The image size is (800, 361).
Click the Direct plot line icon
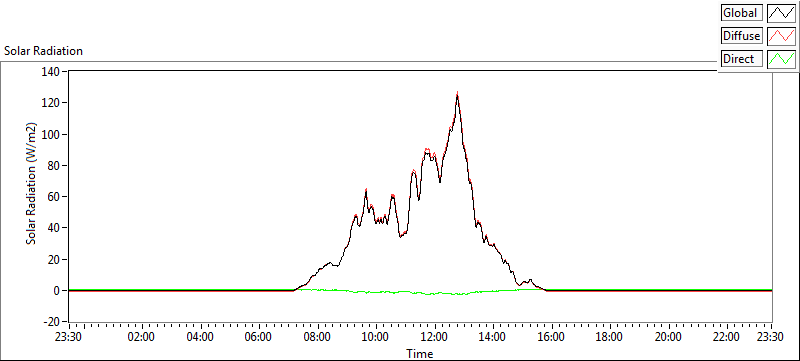click(781, 59)
